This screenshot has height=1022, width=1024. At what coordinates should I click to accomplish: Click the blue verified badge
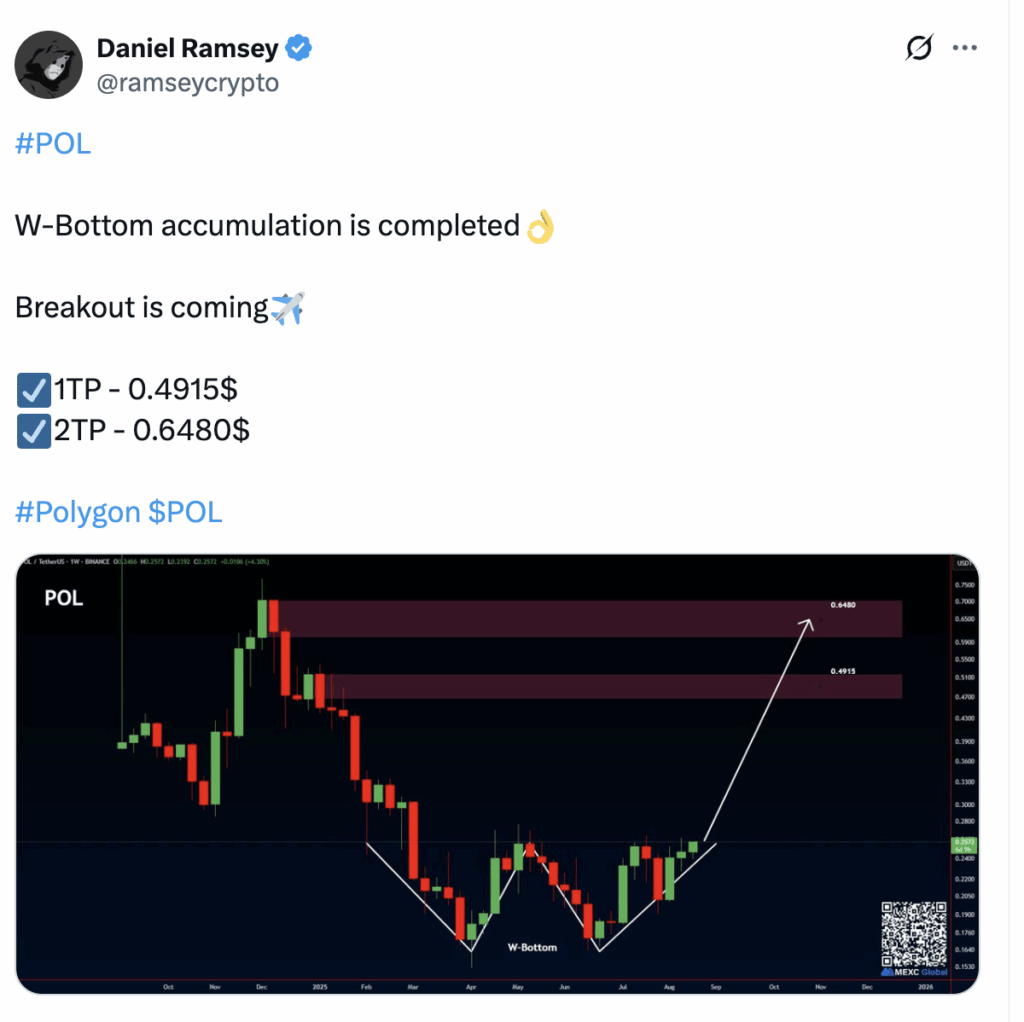coord(298,48)
